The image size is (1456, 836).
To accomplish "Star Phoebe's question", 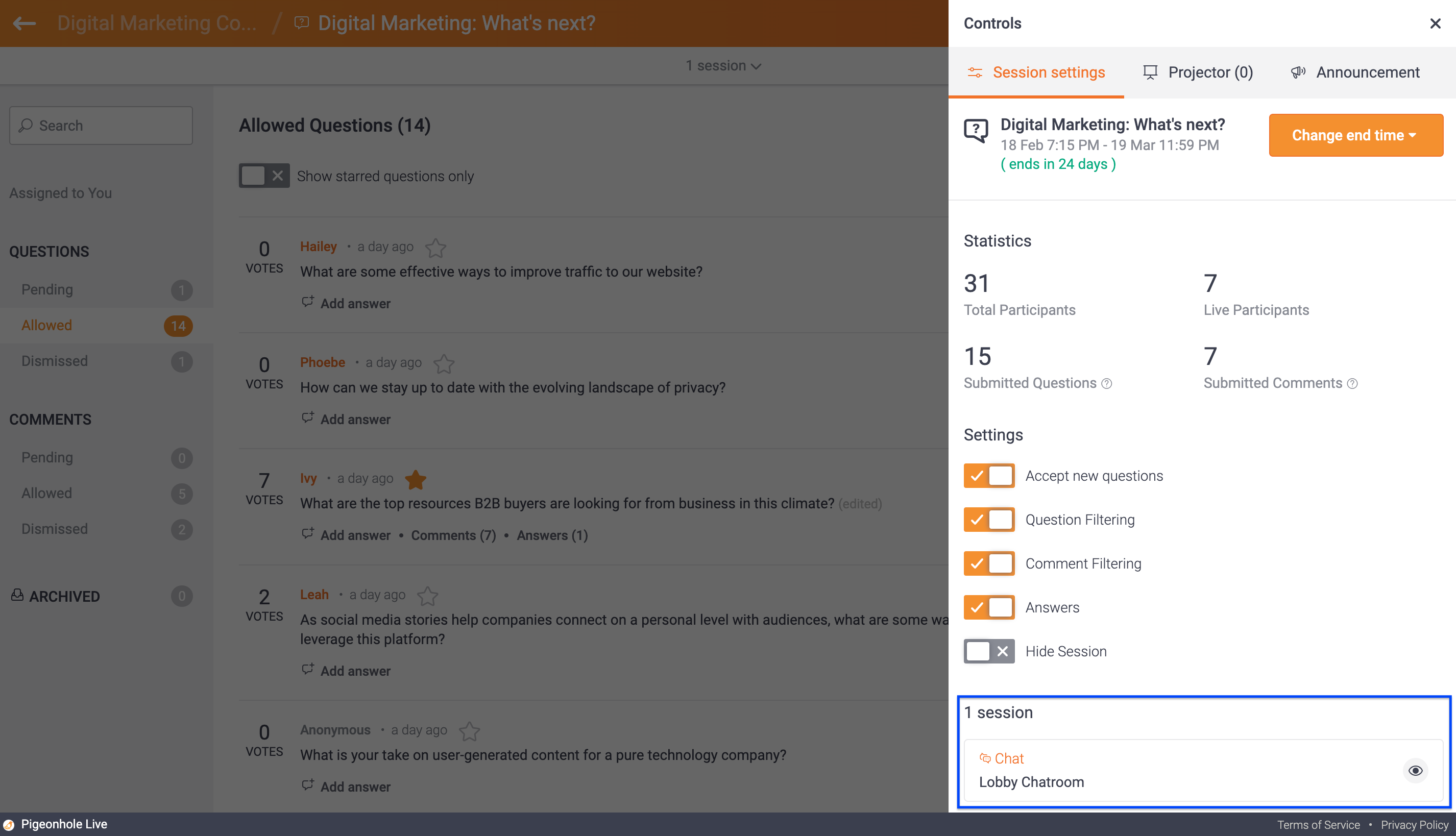I will [x=444, y=364].
